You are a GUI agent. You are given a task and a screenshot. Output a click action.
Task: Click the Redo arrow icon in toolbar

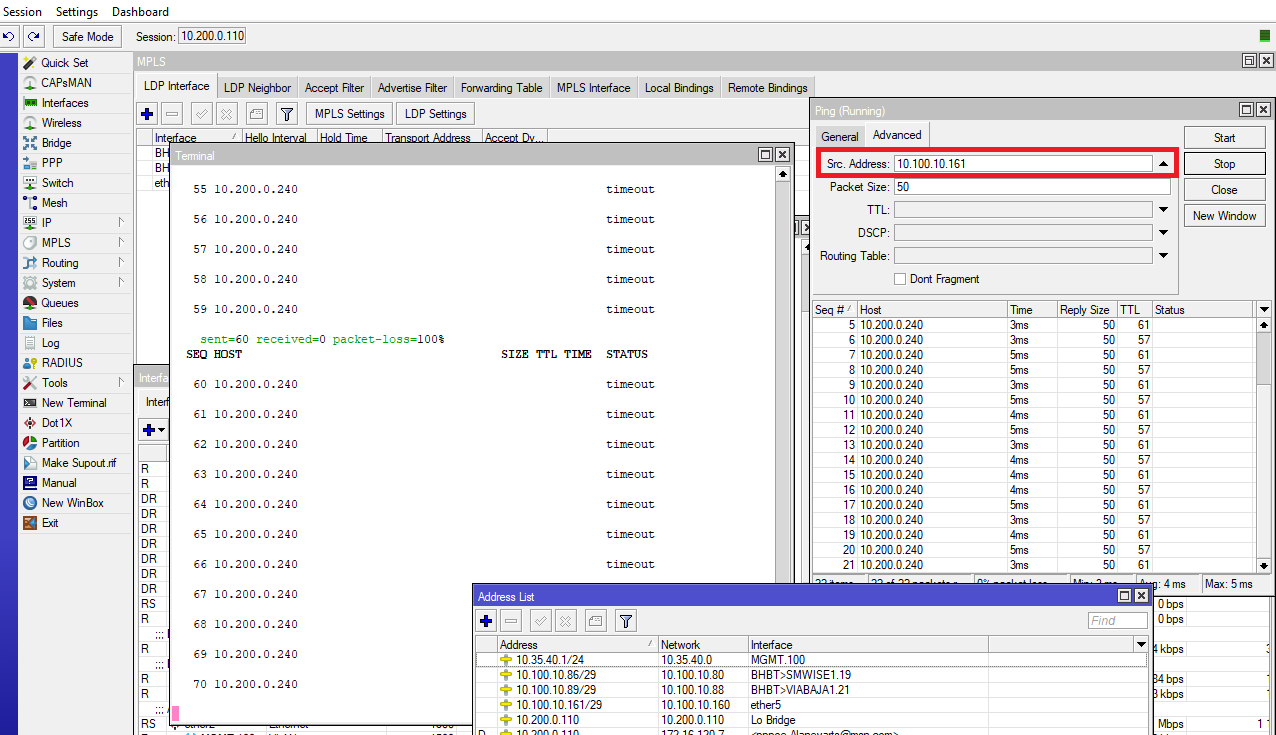click(x=34, y=36)
